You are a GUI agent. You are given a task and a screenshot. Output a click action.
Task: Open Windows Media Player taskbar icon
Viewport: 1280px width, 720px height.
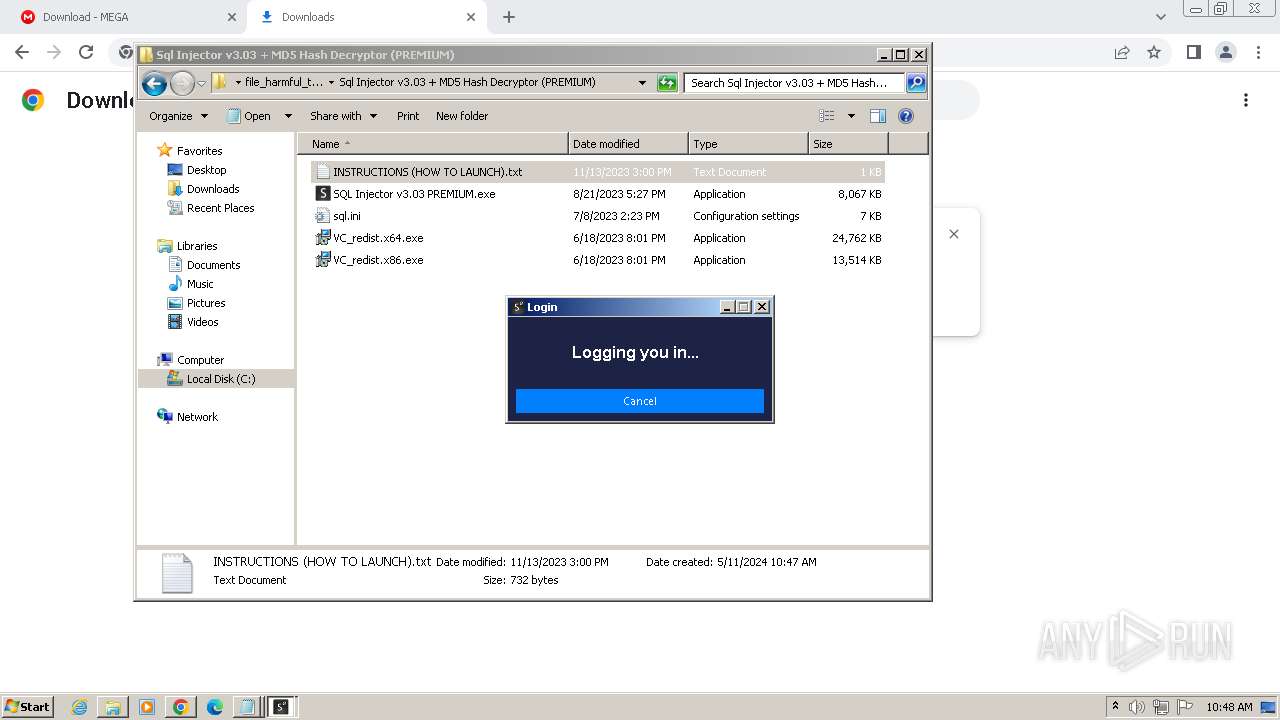pos(147,707)
